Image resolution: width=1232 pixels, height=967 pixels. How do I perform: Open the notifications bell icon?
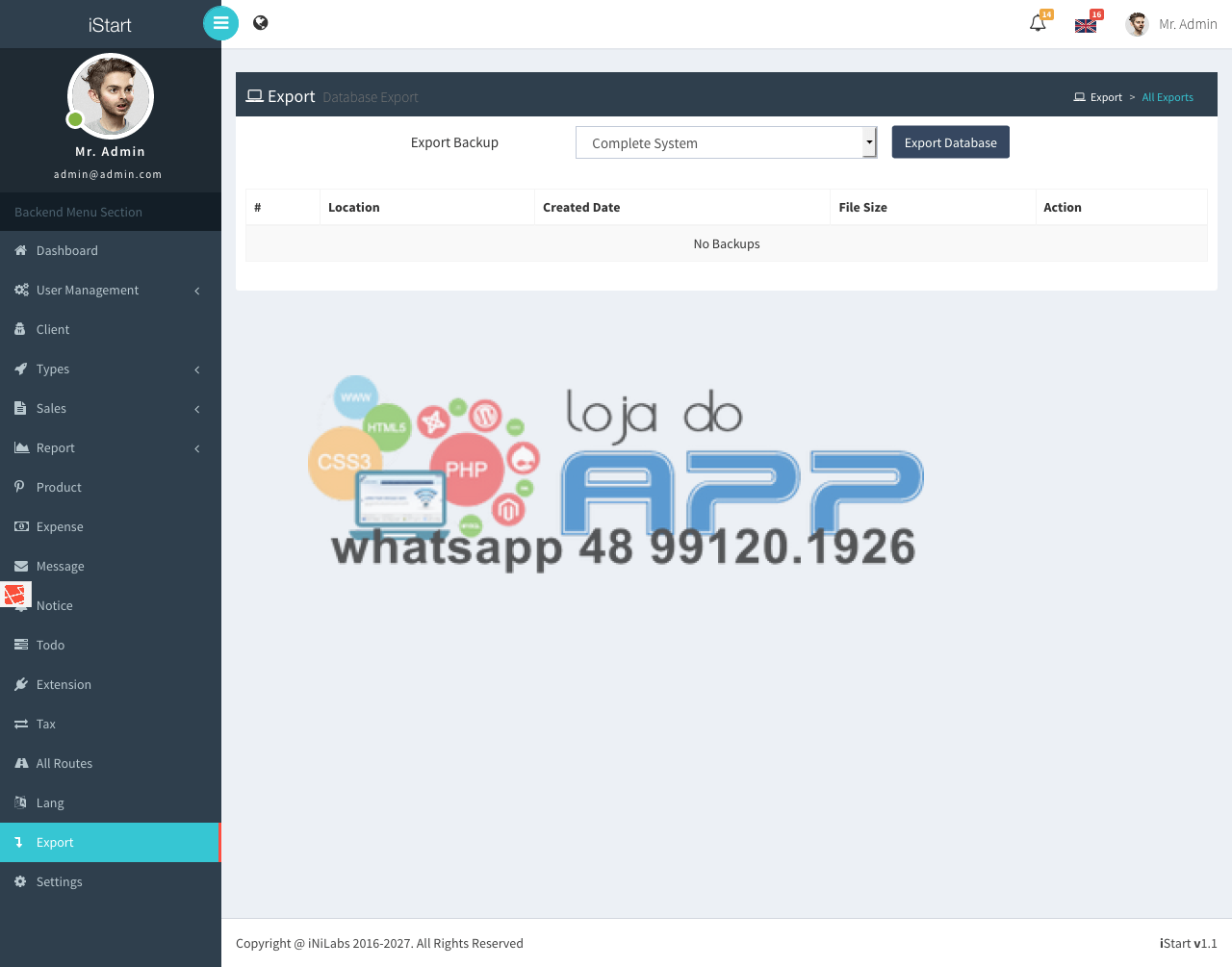(x=1038, y=23)
